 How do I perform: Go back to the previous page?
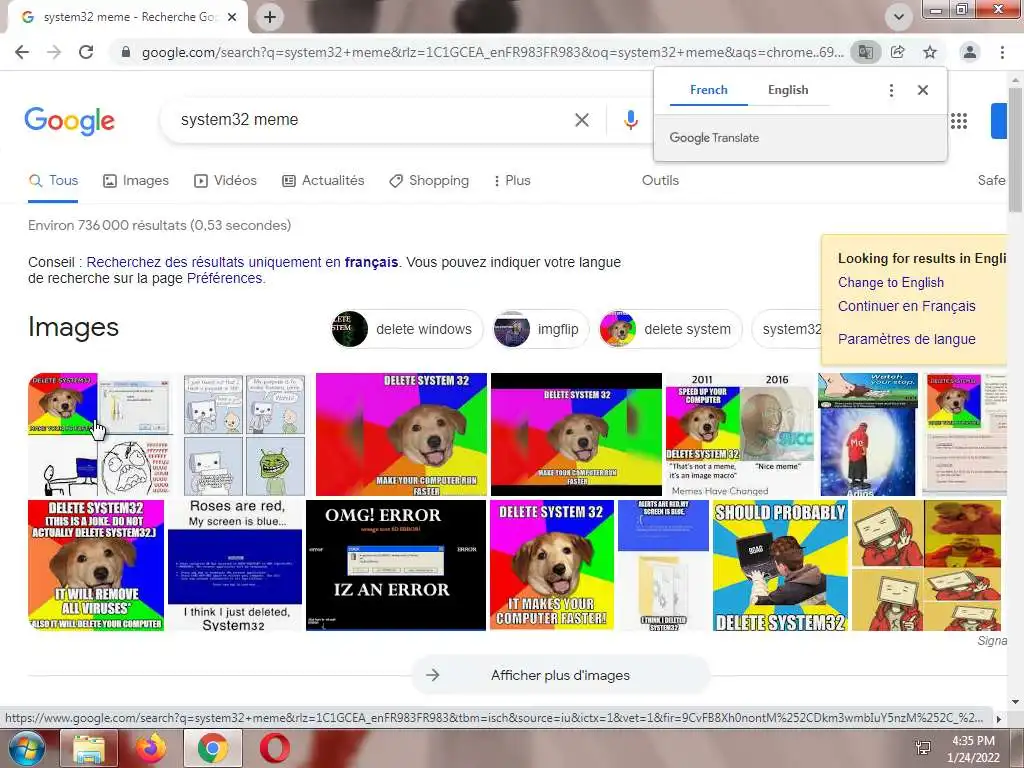22,52
